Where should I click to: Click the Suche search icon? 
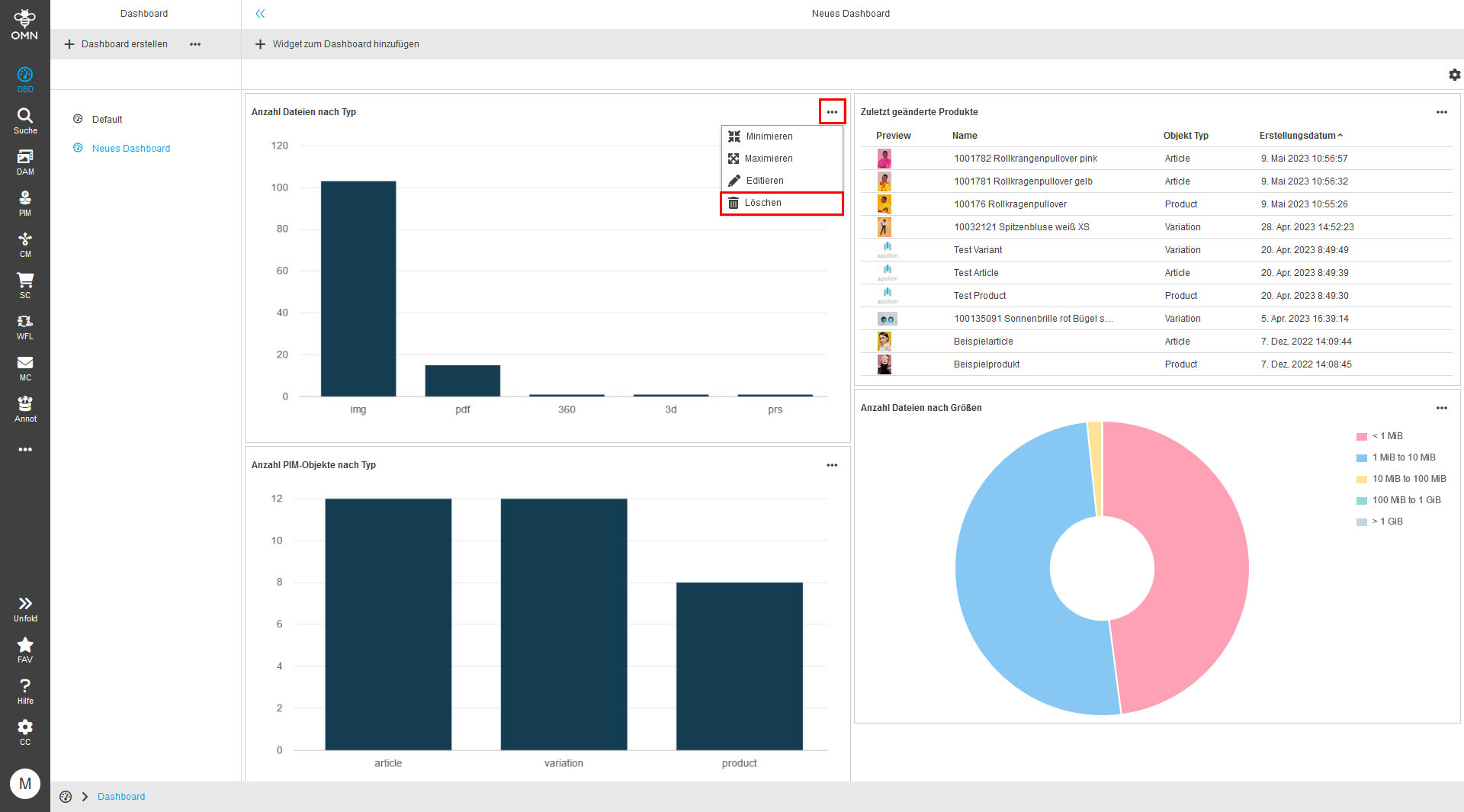(x=25, y=120)
